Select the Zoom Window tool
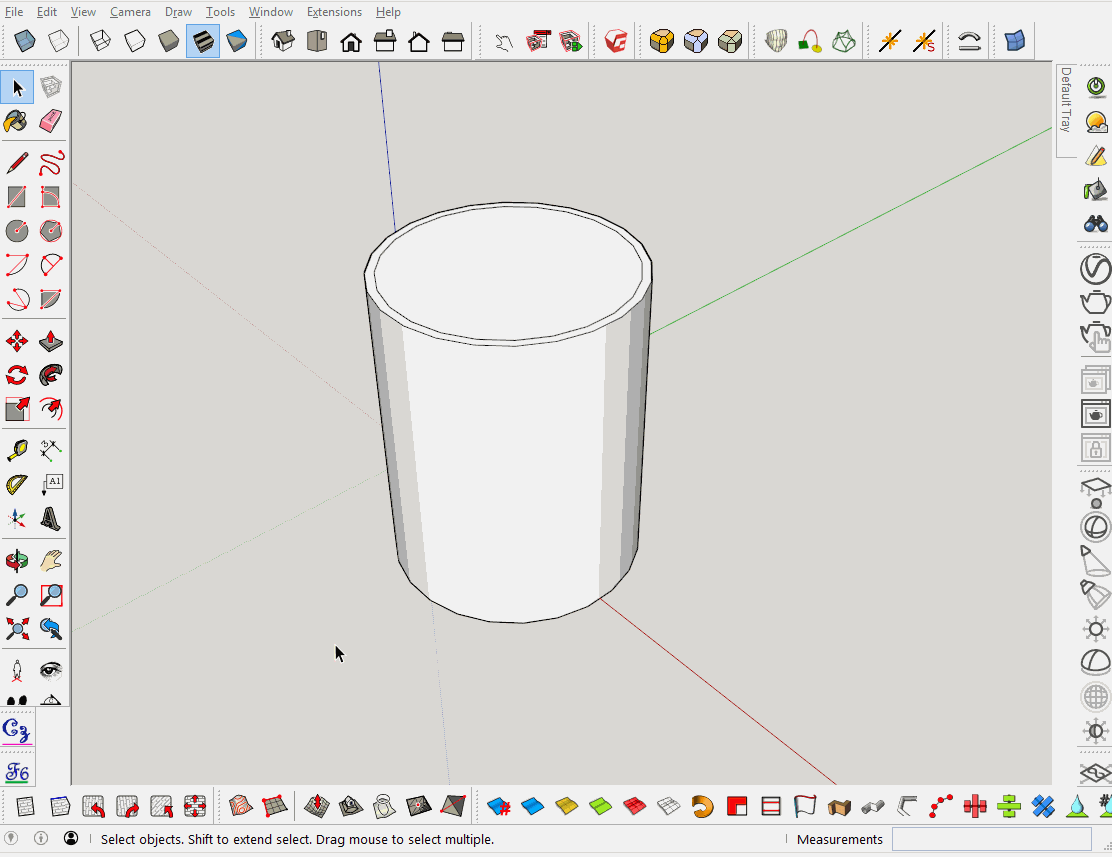 coord(50,594)
